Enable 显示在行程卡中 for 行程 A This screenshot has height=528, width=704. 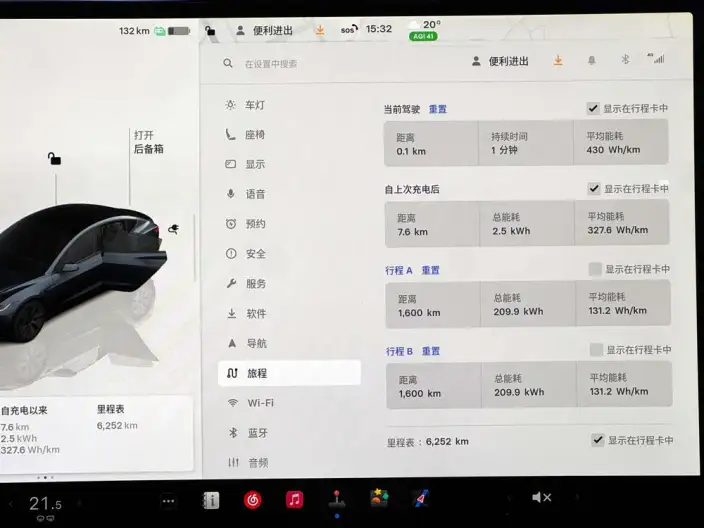[x=595, y=269]
